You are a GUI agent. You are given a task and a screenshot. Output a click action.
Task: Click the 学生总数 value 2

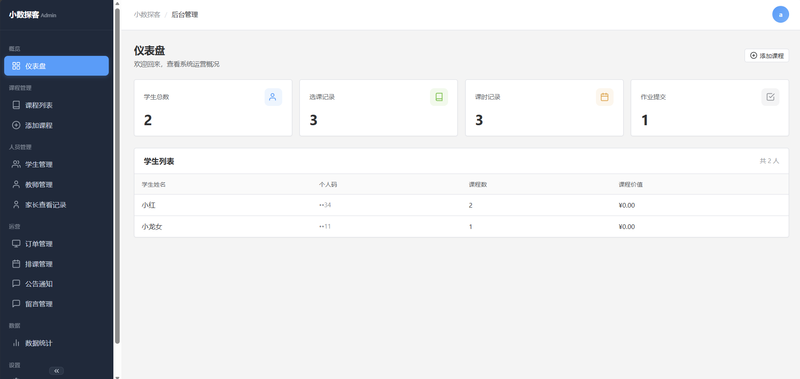(x=148, y=120)
